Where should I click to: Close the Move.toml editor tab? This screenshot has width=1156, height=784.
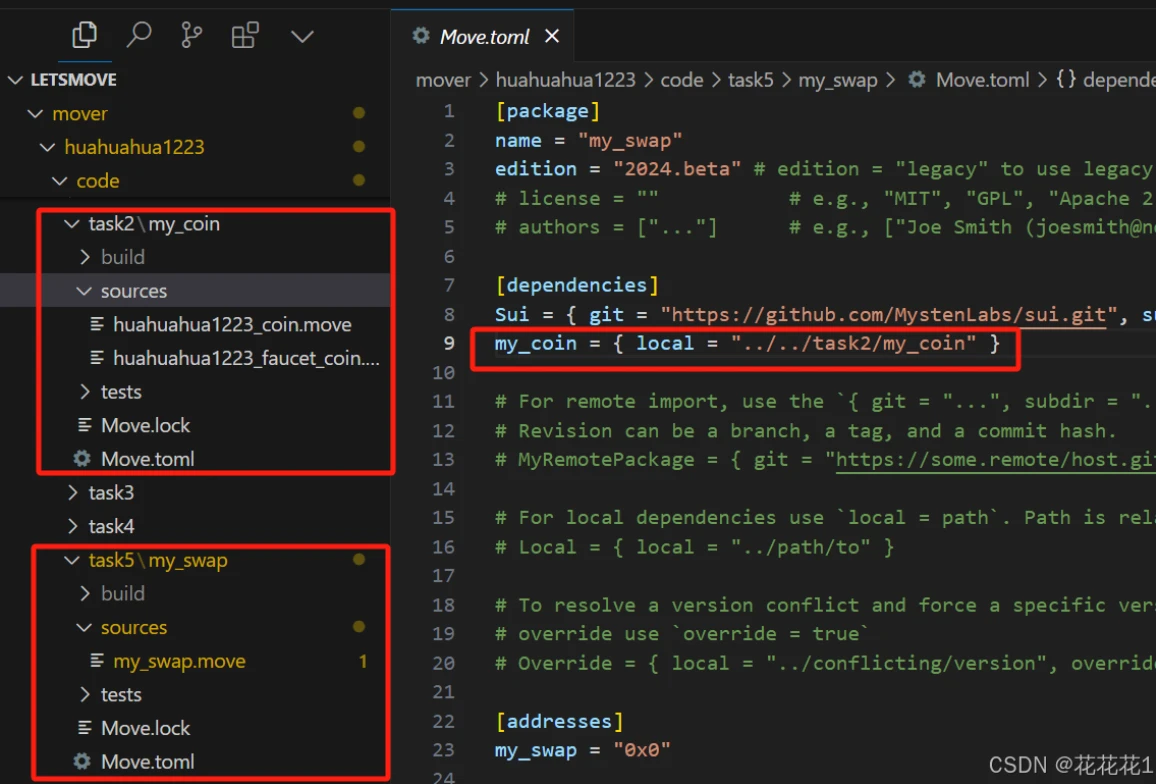(552, 37)
